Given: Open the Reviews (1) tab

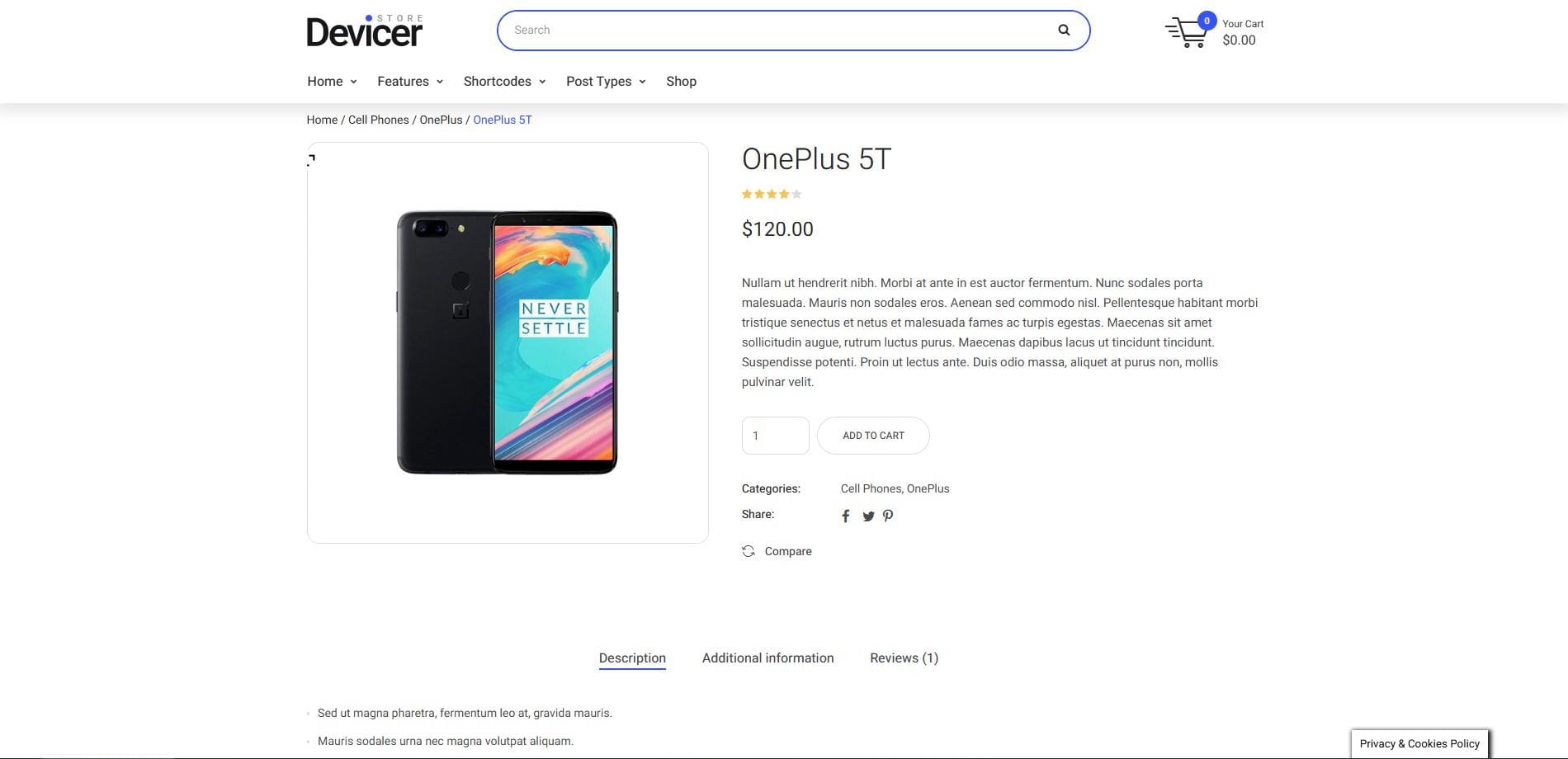Looking at the screenshot, I should click(x=904, y=658).
